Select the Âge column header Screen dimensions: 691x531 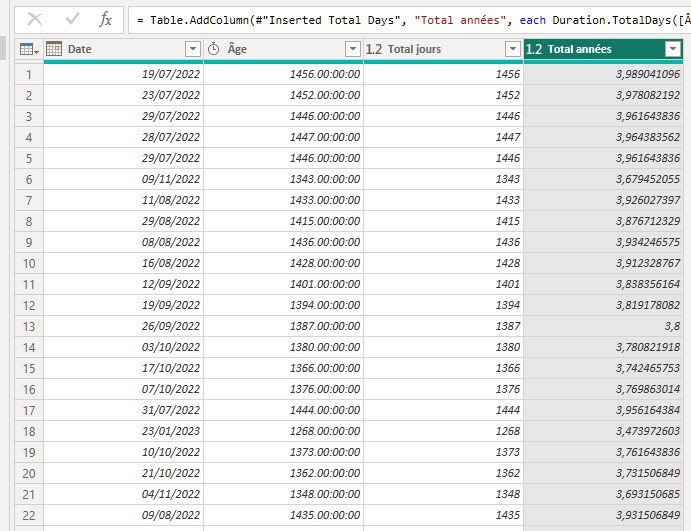283,49
